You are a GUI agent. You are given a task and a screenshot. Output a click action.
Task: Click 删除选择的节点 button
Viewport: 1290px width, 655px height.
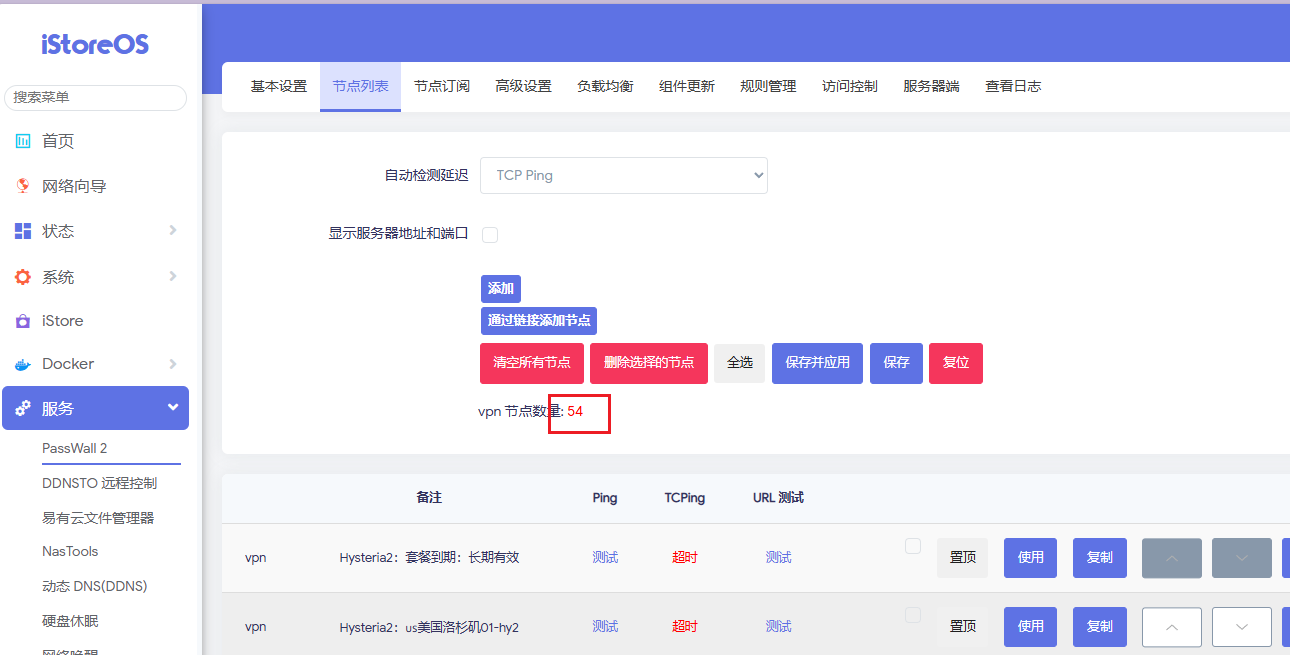(649, 363)
